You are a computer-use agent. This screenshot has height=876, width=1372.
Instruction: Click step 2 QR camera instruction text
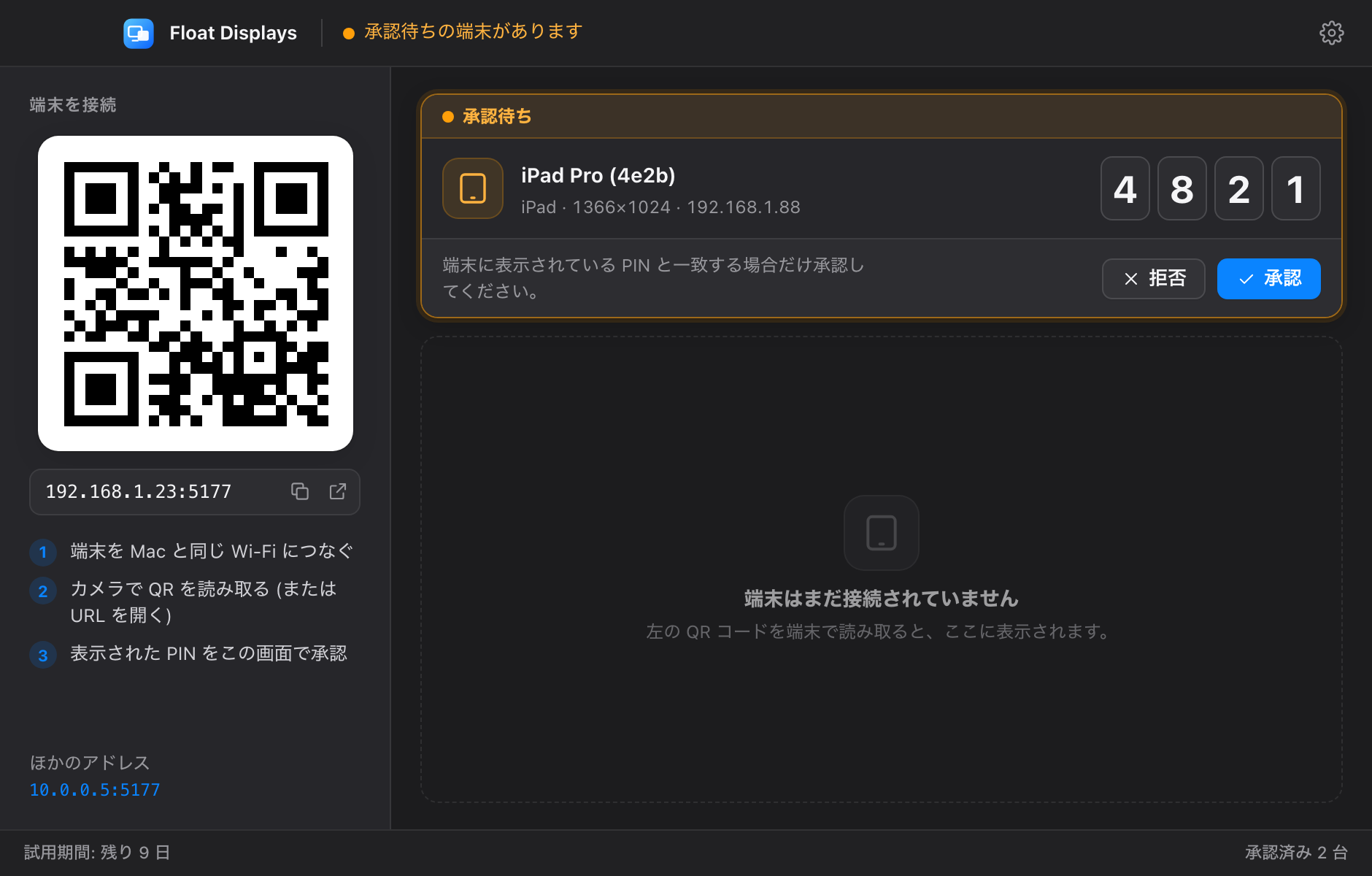[204, 602]
